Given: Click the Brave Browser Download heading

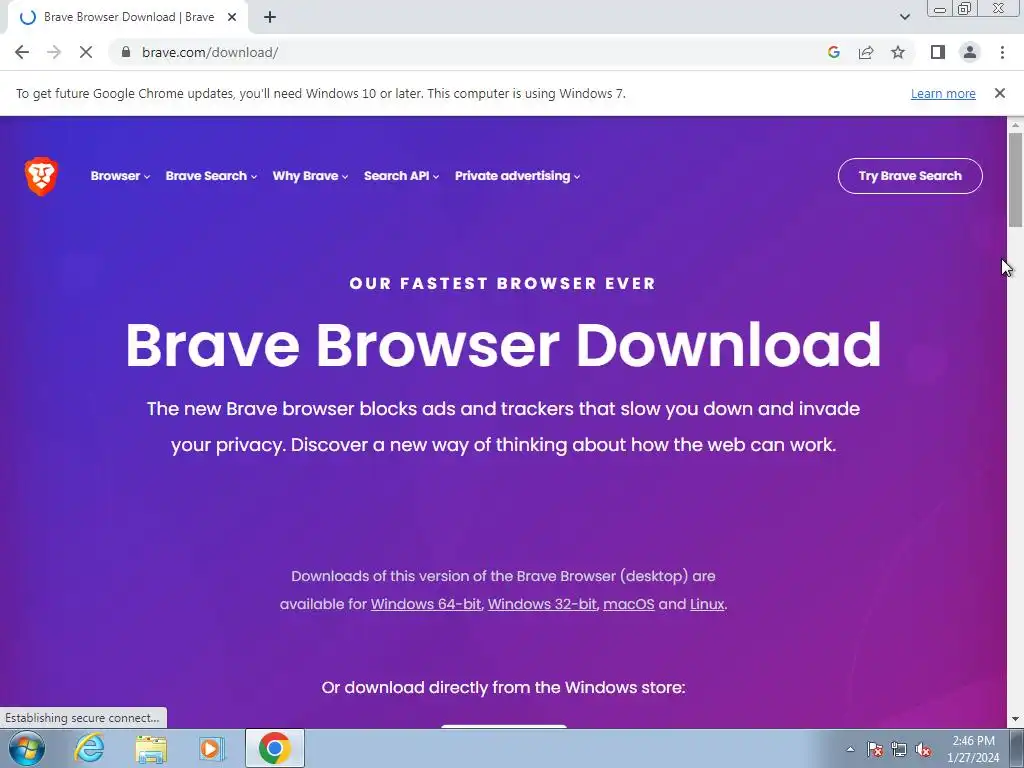Looking at the screenshot, I should pos(503,345).
